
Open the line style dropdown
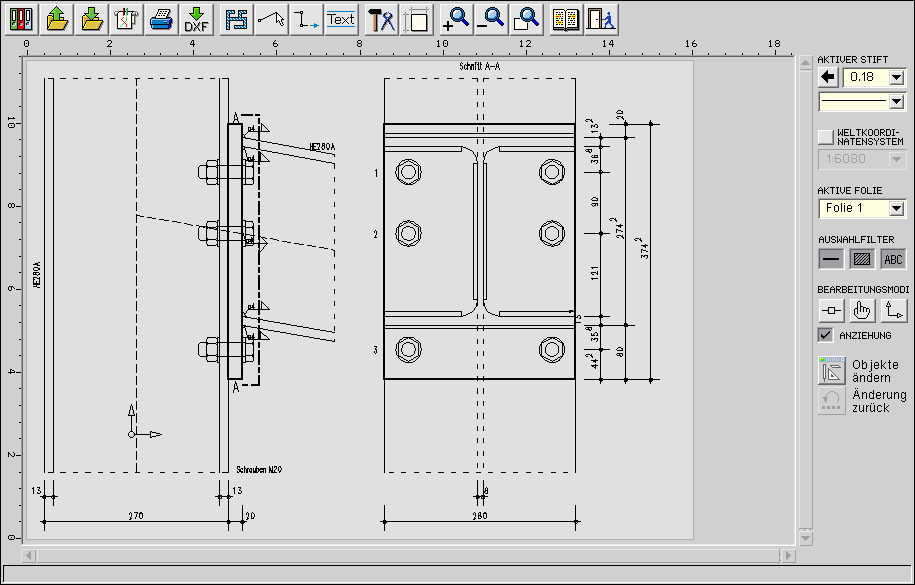tap(896, 101)
